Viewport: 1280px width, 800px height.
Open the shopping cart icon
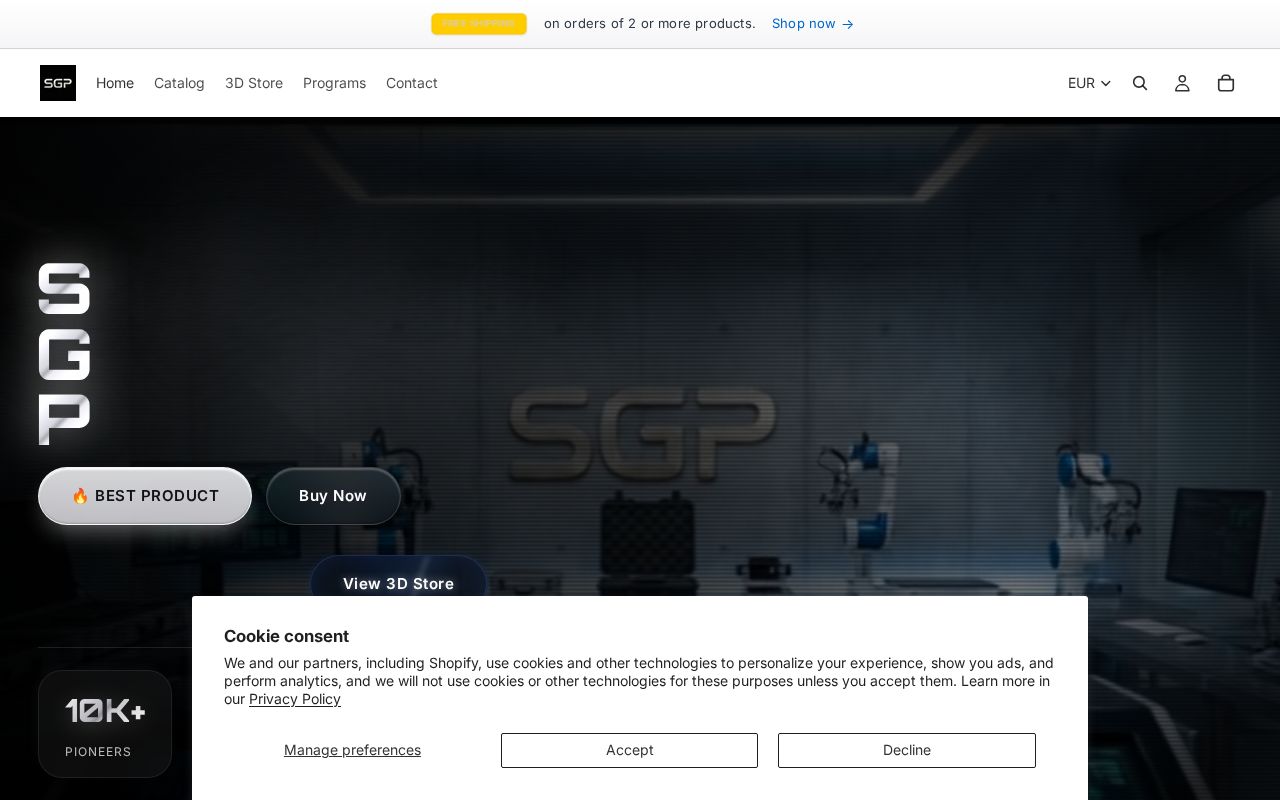1226,83
